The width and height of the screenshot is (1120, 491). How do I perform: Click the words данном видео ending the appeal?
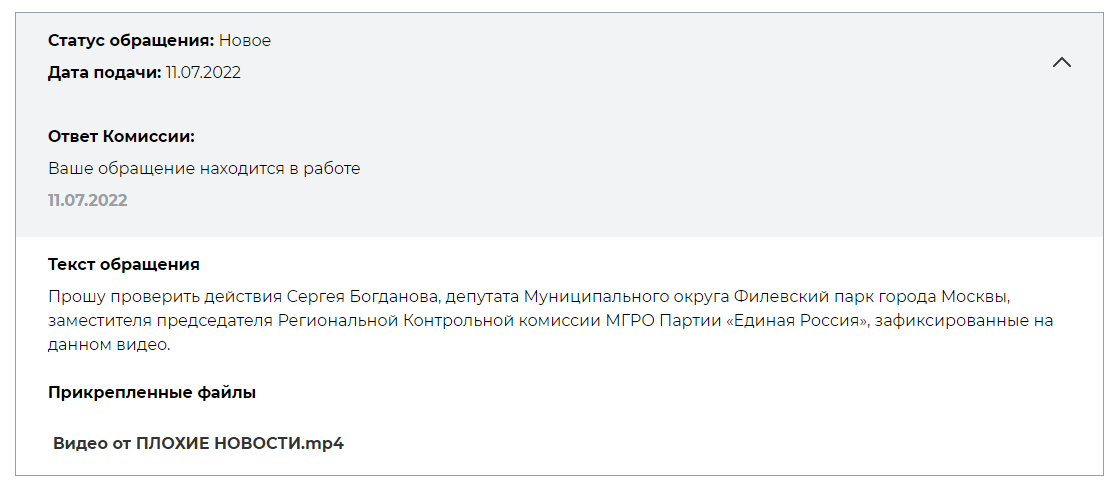pos(109,344)
